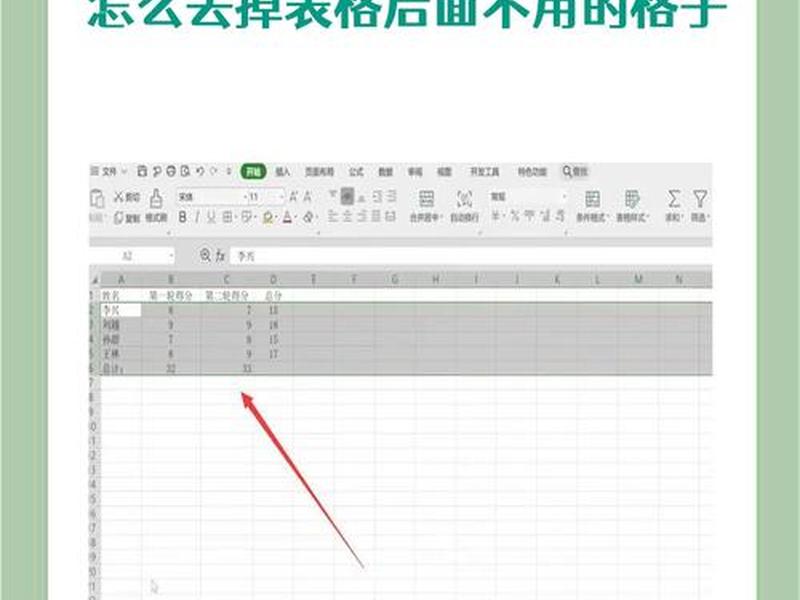Open the Name Box A2 dropdown
Image resolution: width=800 pixels, height=600 pixels.
coord(171,256)
